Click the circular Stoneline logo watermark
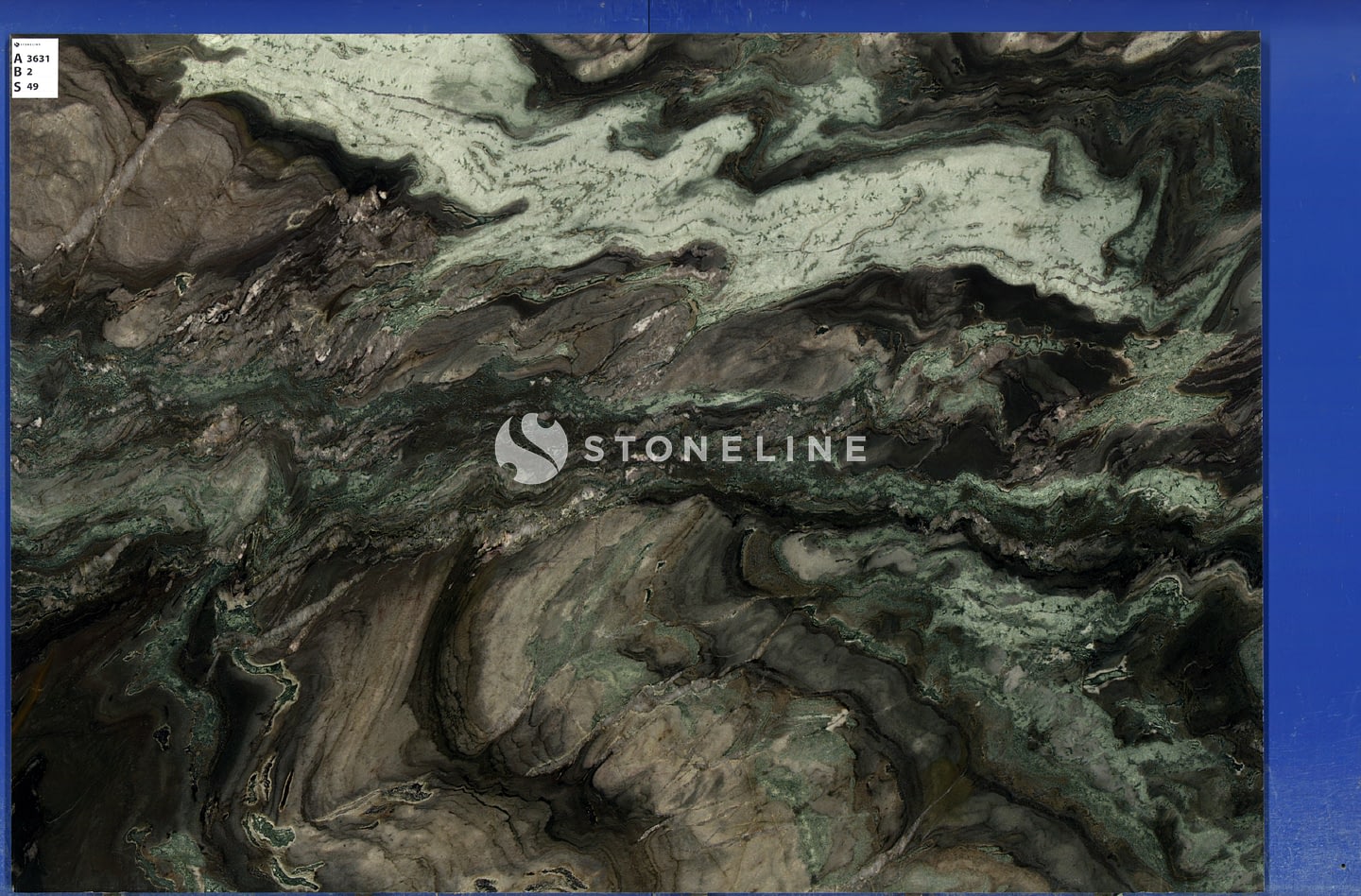1361x896 pixels. (x=531, y=448)
